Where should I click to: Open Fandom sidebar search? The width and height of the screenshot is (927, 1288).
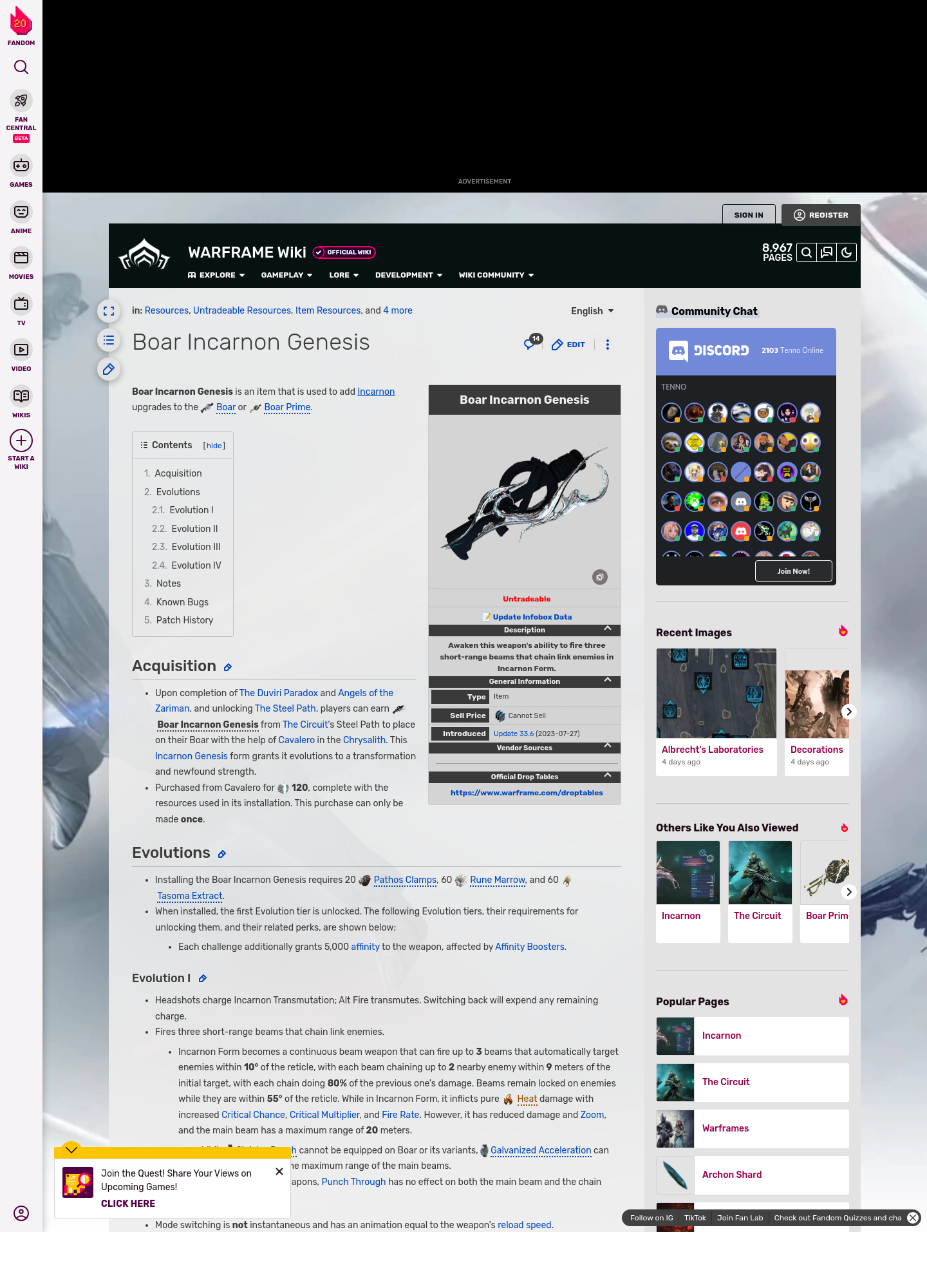click(x=21, y=67)
